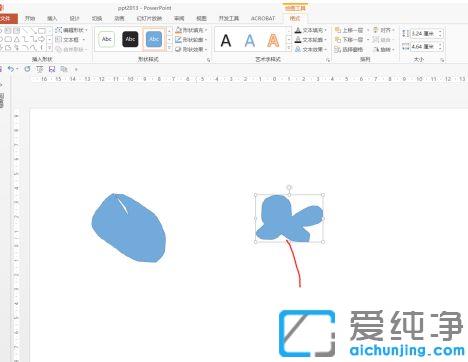Expand the full shape styles gallery
Image resolution: width=468 pixels, height=362 pixels.
coord(169,48)
